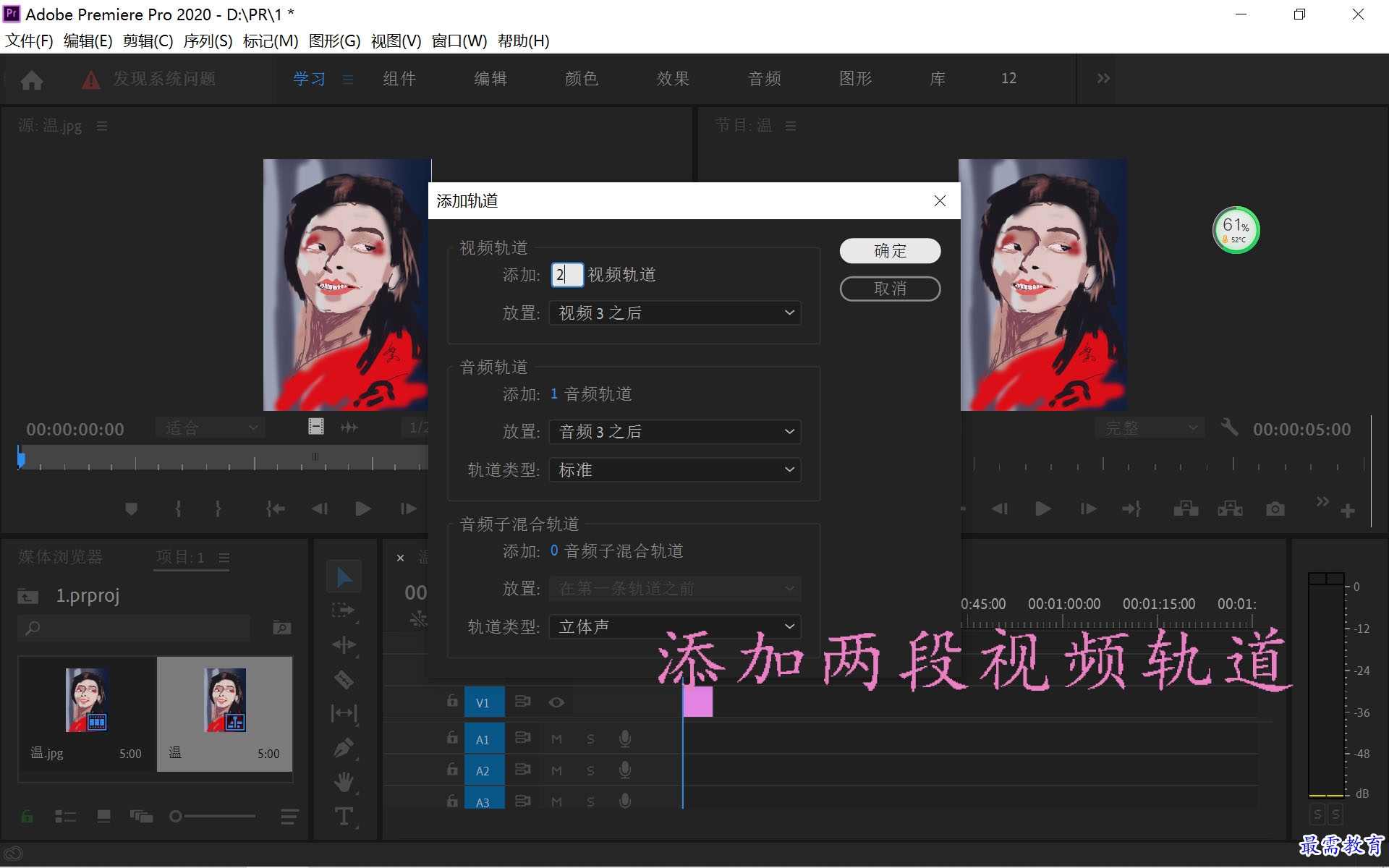1389x868 pixels.
Task: Open the Source monitor panel menu
Action: pyautogui.click(x=102, y=126)
